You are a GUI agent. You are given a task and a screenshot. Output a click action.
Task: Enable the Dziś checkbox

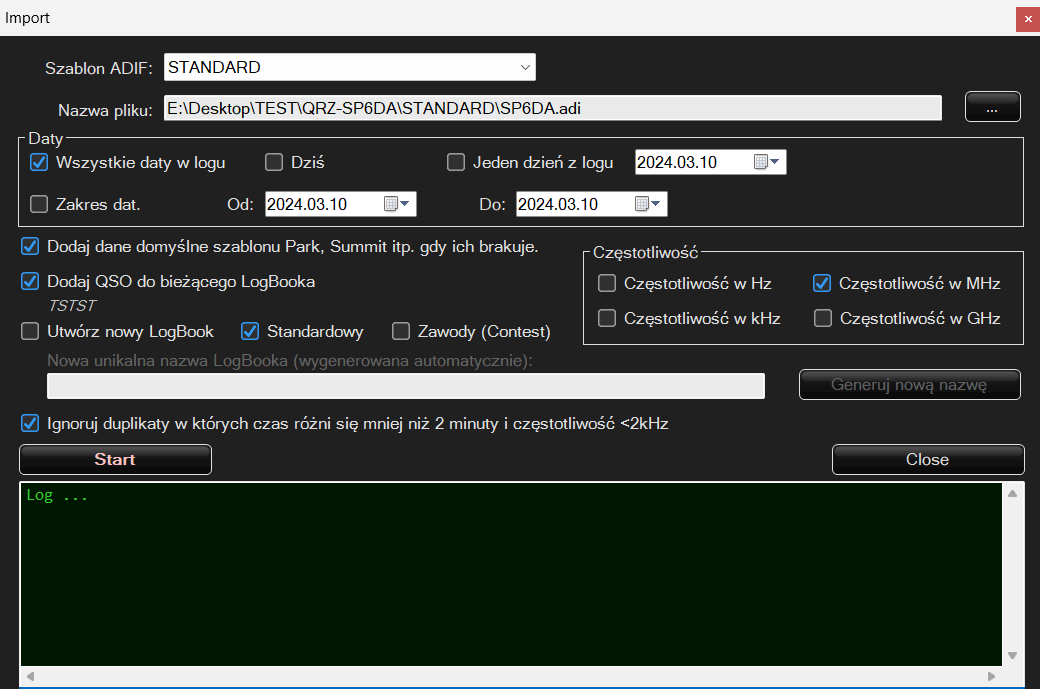click(x=274, y=163)
